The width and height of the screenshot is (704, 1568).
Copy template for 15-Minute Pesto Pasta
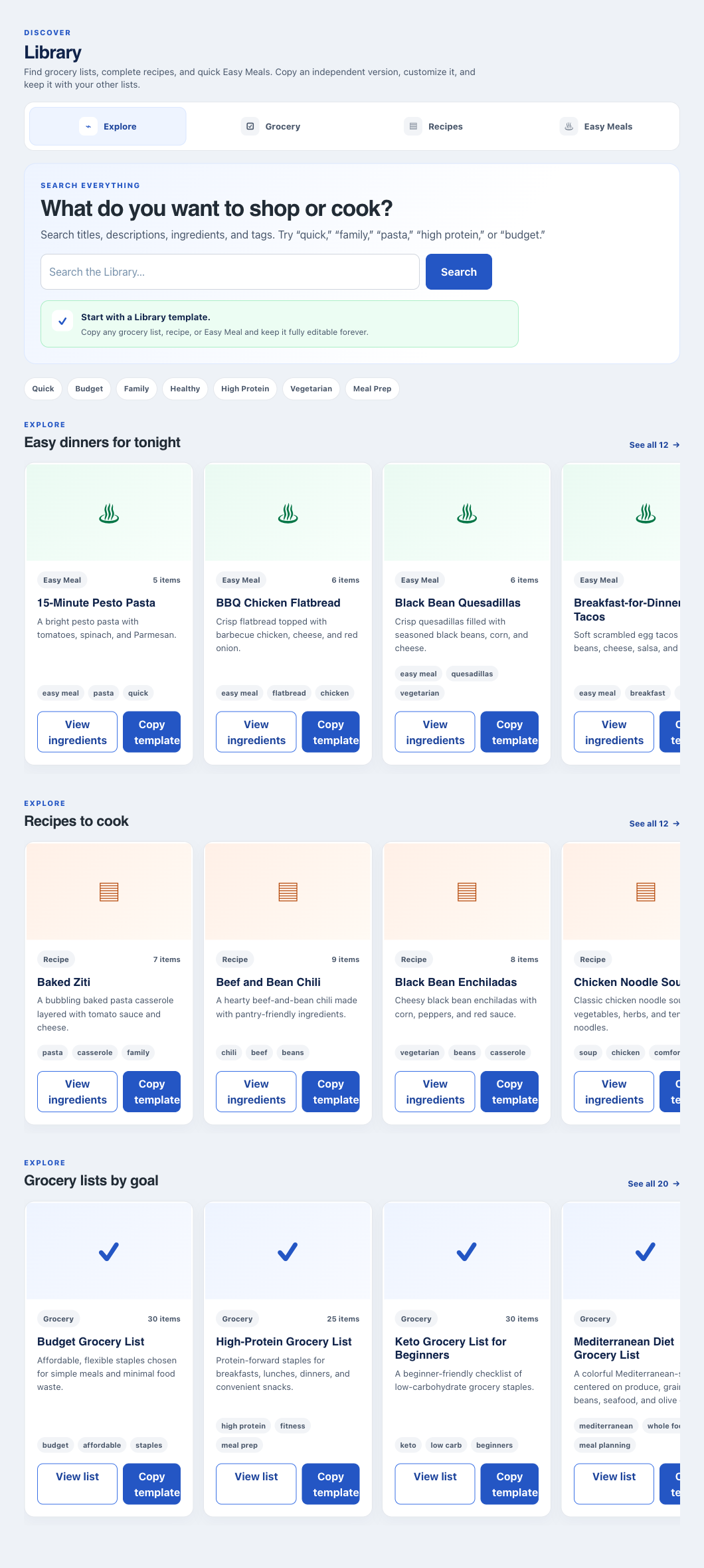(x=151, y=732)
